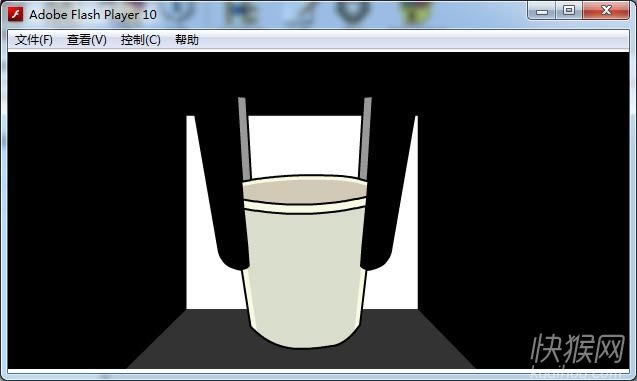The width and height of the screenshot is (637, 381).
Task: Click the right gray straw
Action: (365, 138)
